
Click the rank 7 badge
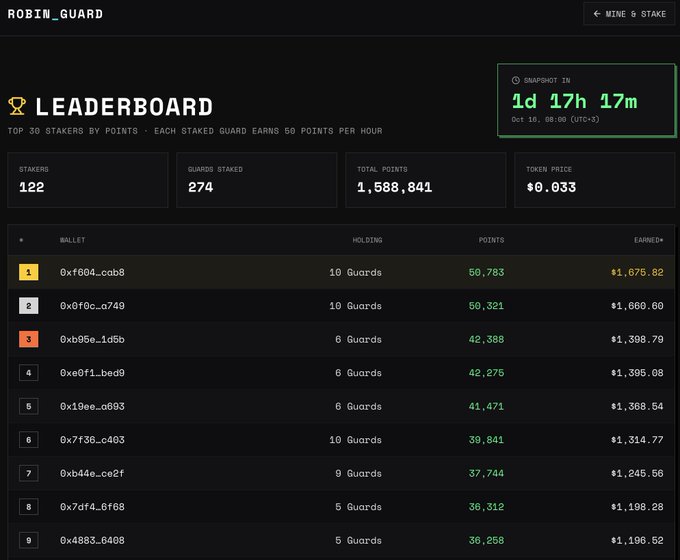pos(29,473)
